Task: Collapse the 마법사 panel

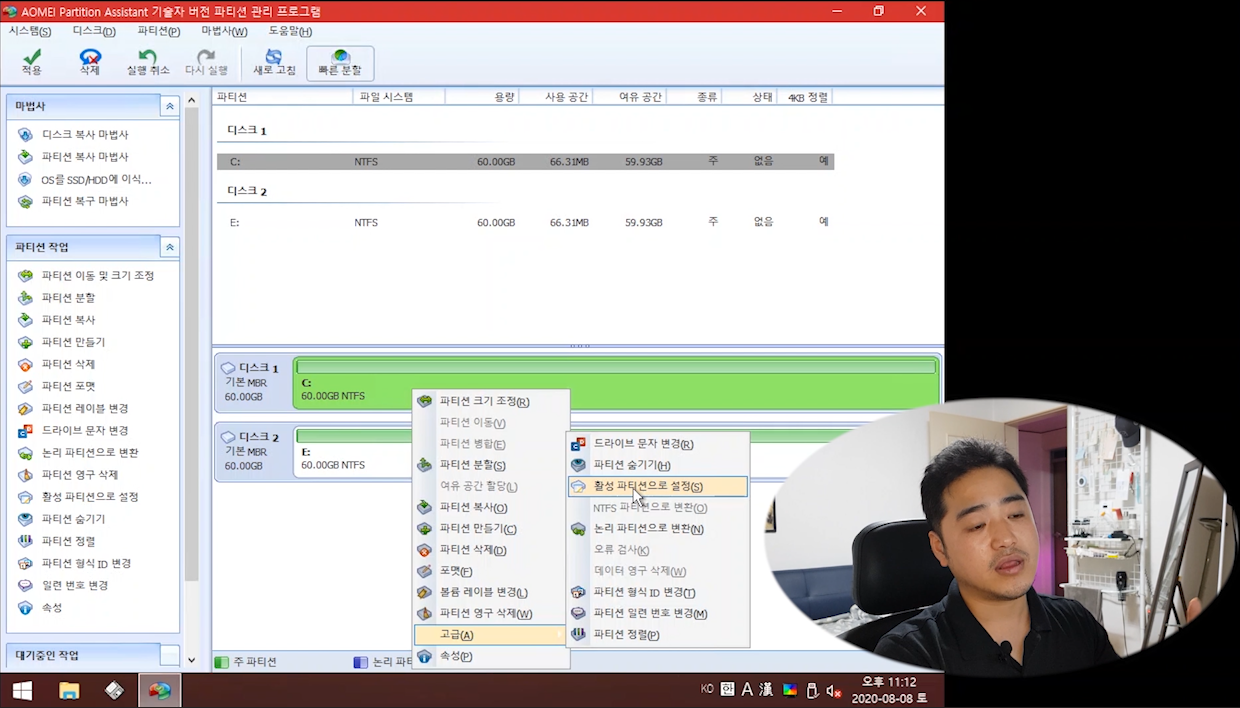Action: [170, 106]
